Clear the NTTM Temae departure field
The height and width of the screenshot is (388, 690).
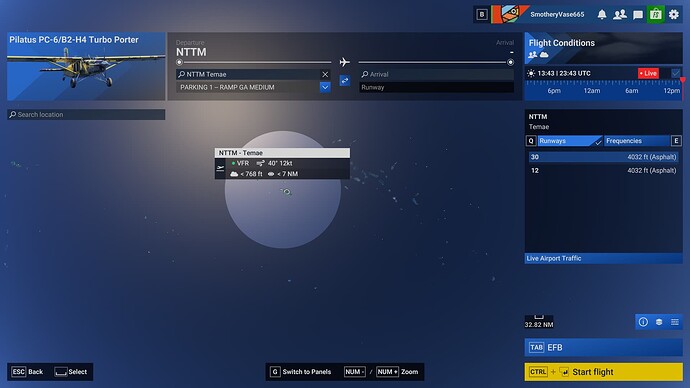click(x=325, y=74)
